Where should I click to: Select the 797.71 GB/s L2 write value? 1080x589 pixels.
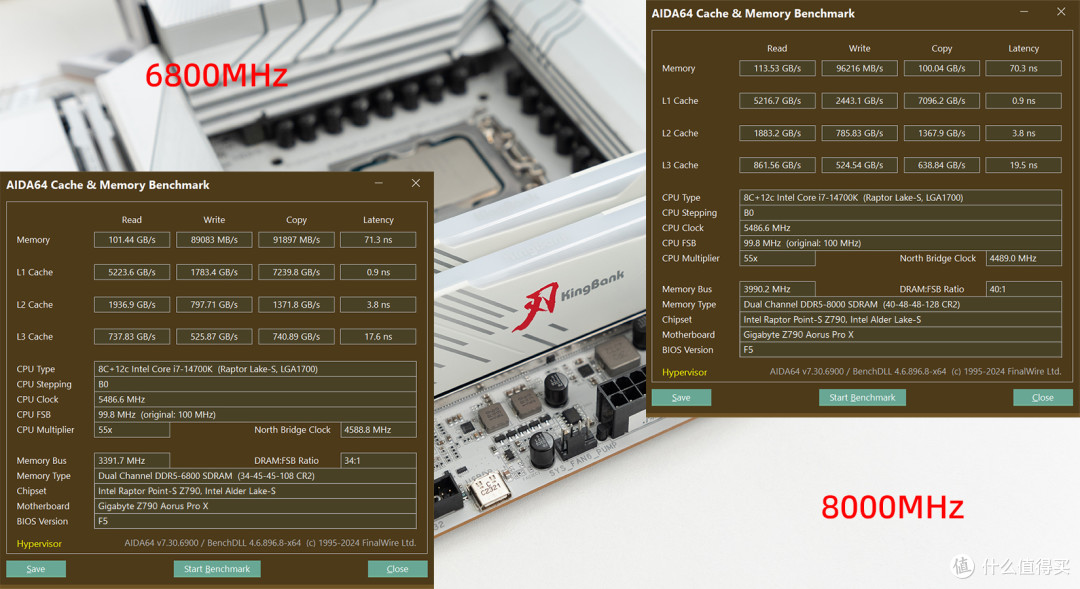pos(214,304)
